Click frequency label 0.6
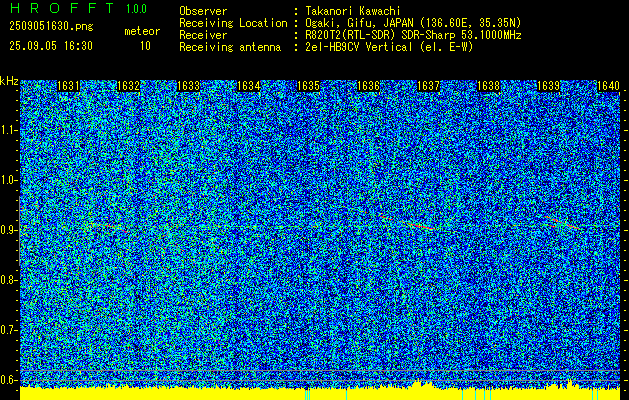The image size is (629, 400). coord(8,380)
